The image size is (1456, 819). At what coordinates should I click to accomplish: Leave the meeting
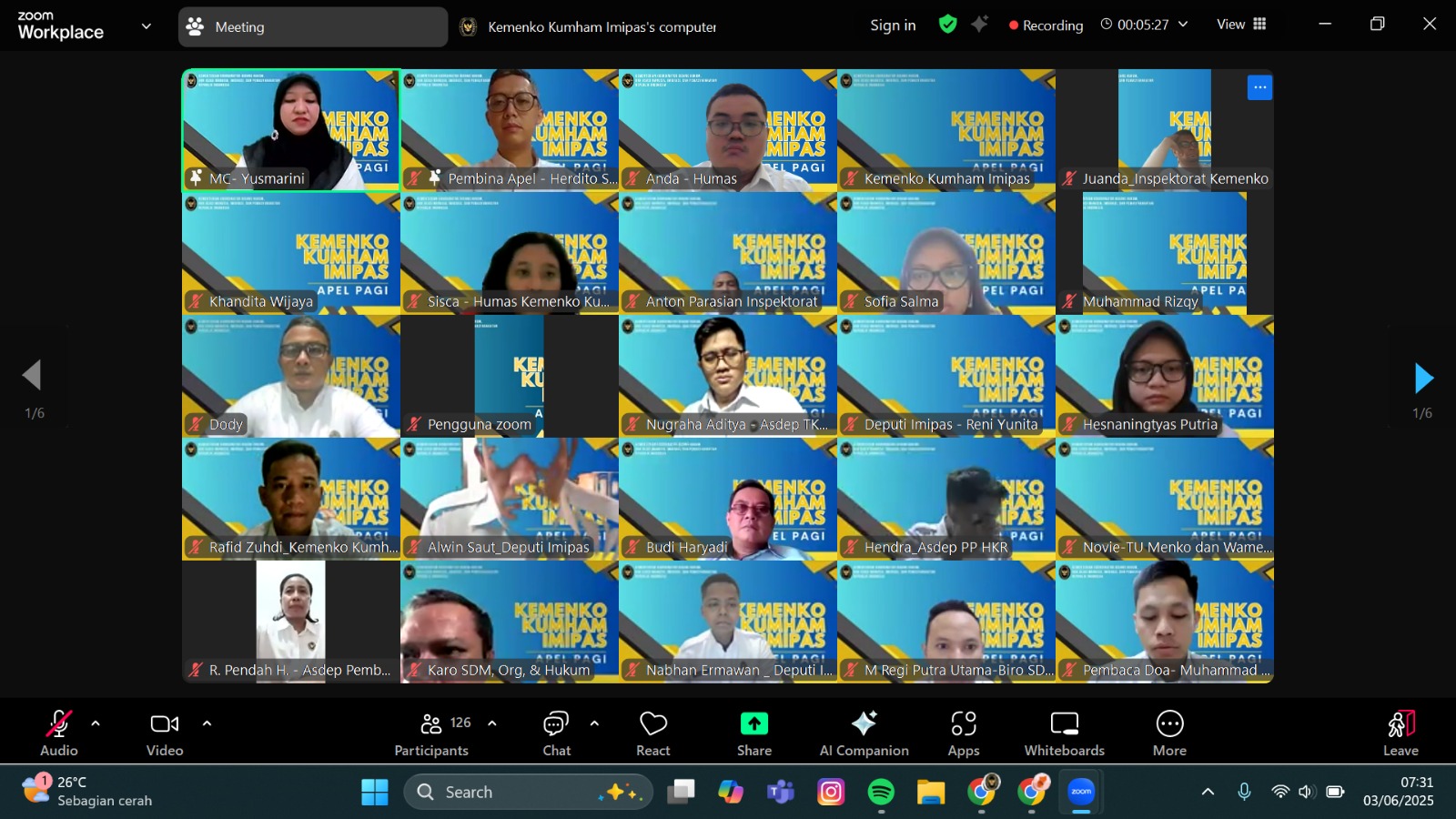(x=1400, y=733)
